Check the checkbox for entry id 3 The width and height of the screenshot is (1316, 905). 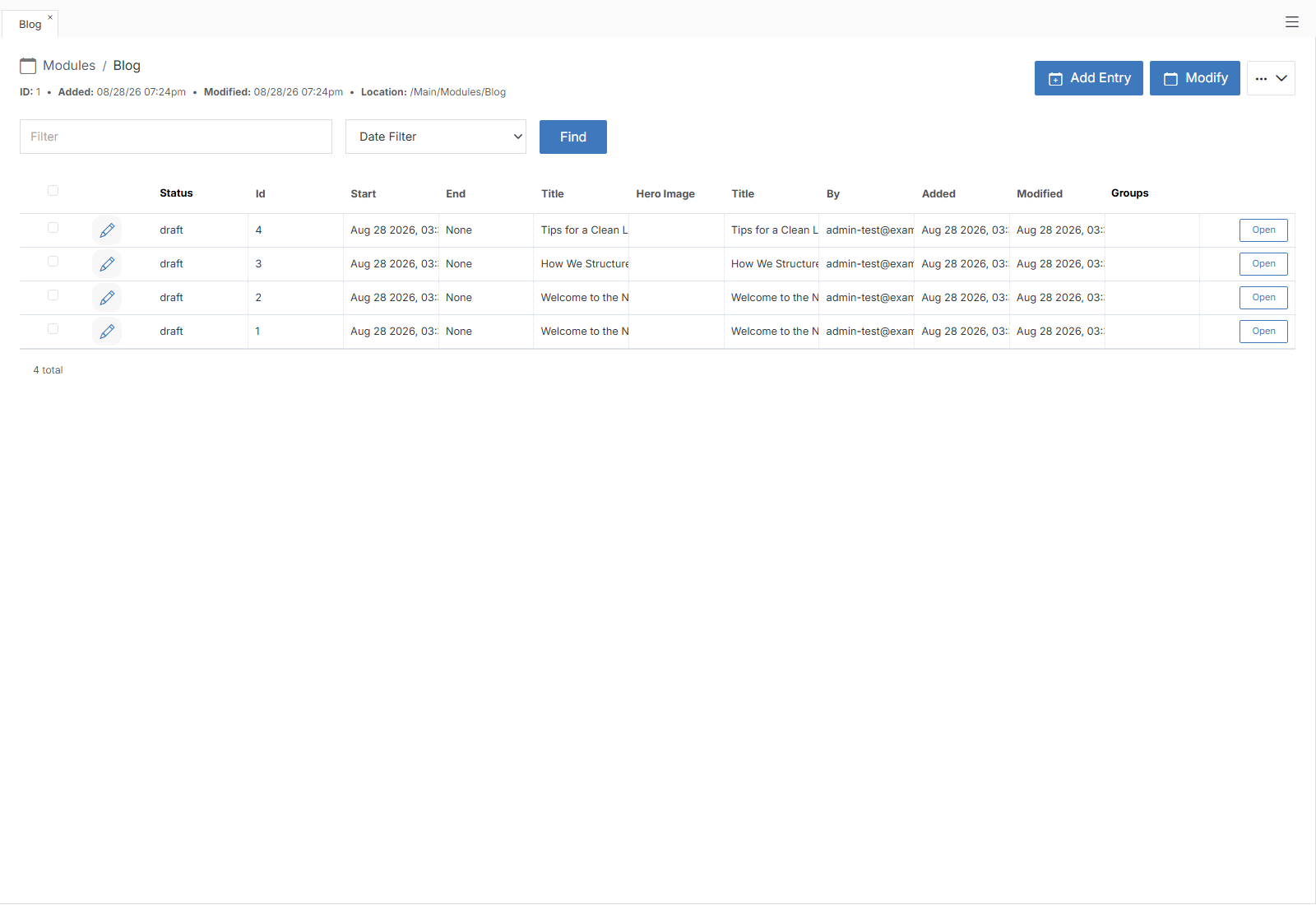coord(53,262)
